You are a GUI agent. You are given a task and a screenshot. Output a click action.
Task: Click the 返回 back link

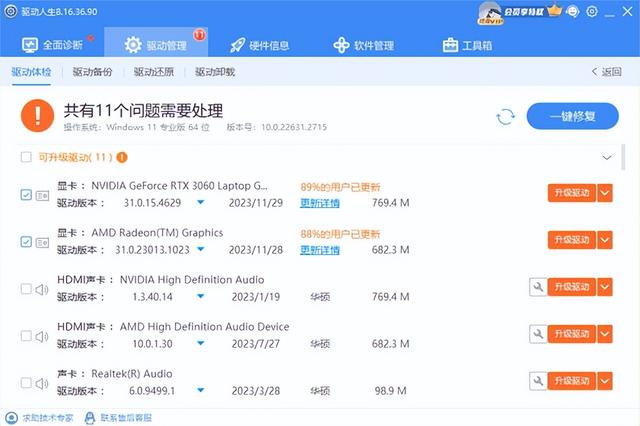[x=607, y=72]
